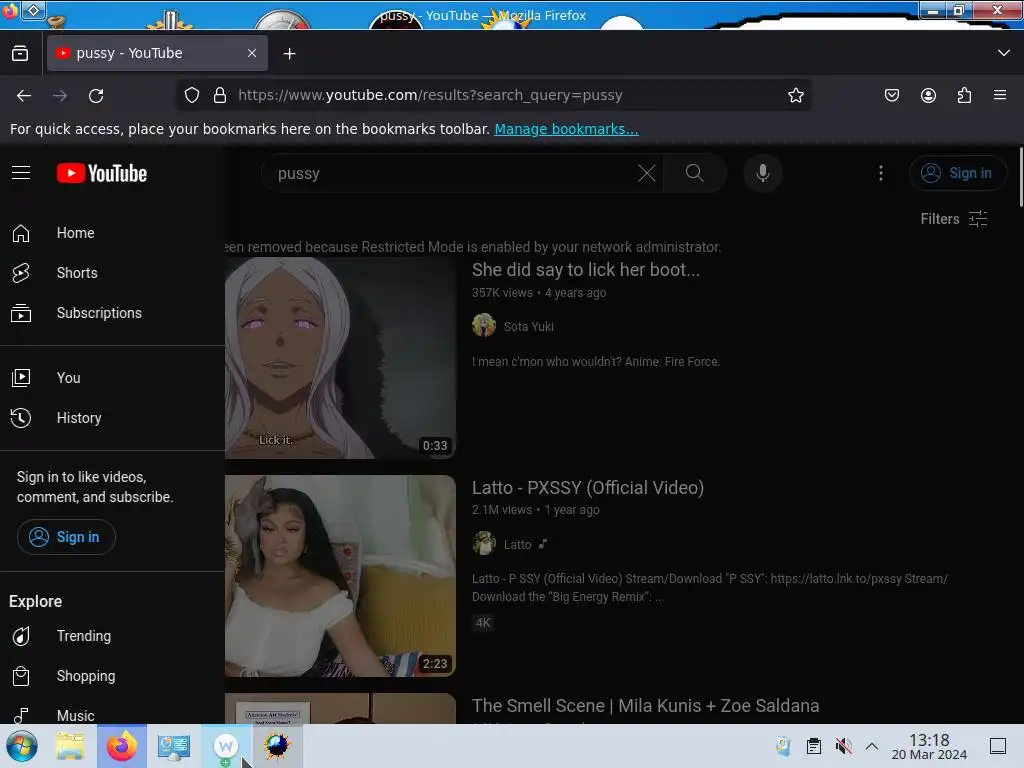Open clipboard tray icon
1024x768 pixels.
tap(814, 746)
